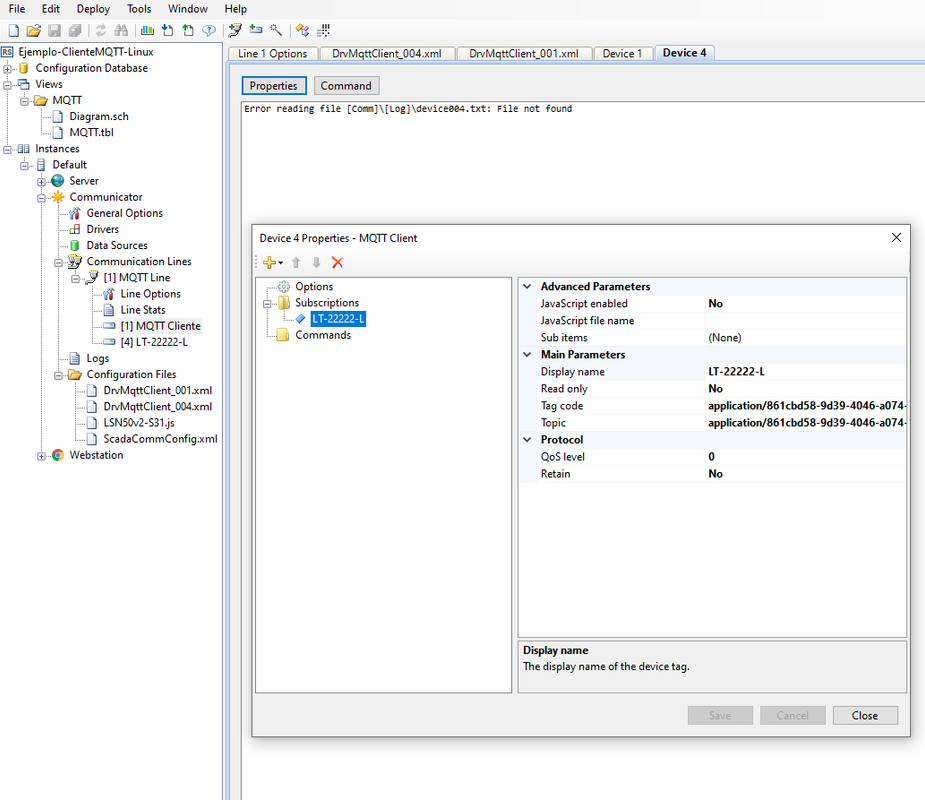Click the New Project toolbar icon
Screen dimensions: 925x800
(x=14, y=30)
